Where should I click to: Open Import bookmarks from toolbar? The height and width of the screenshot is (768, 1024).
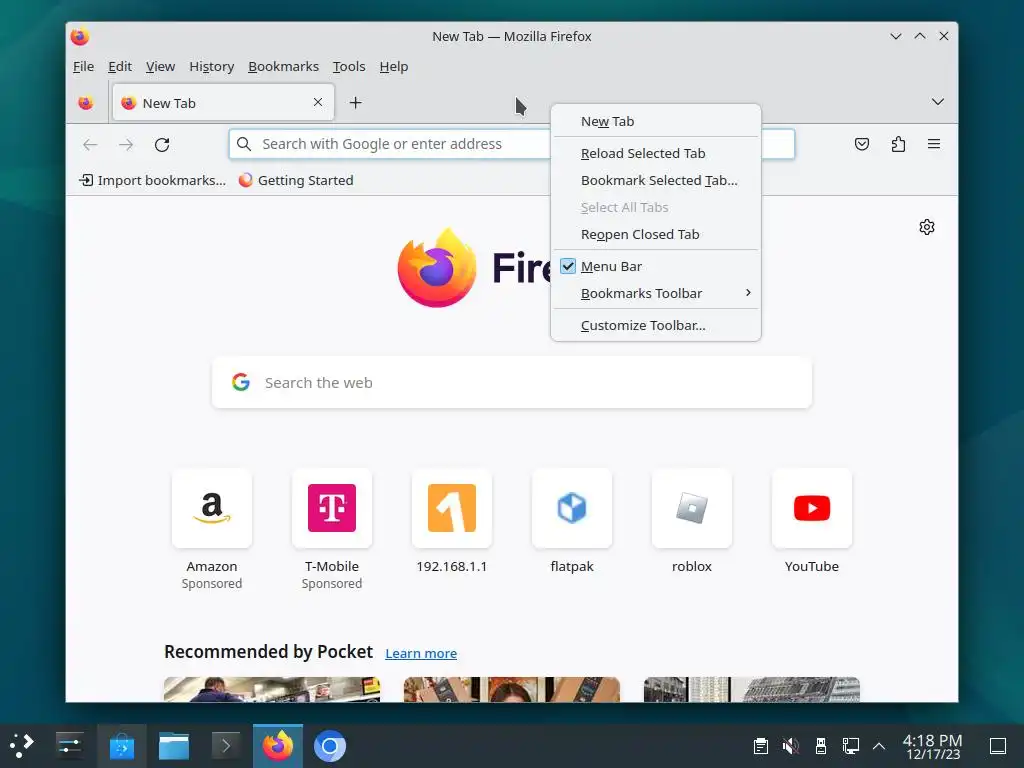[152, 180]
